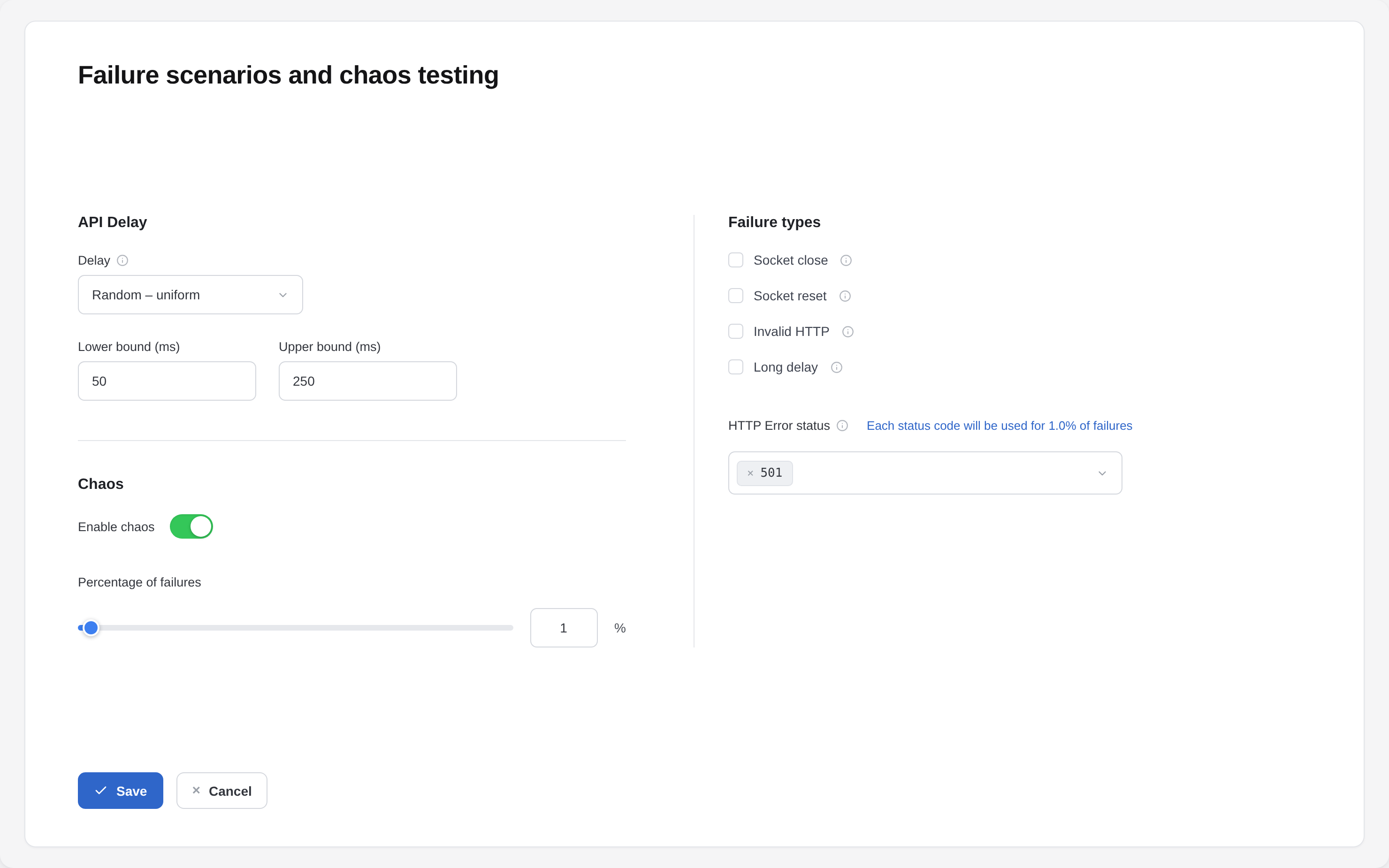Check the Socket close checkbox

coord(736,260)
